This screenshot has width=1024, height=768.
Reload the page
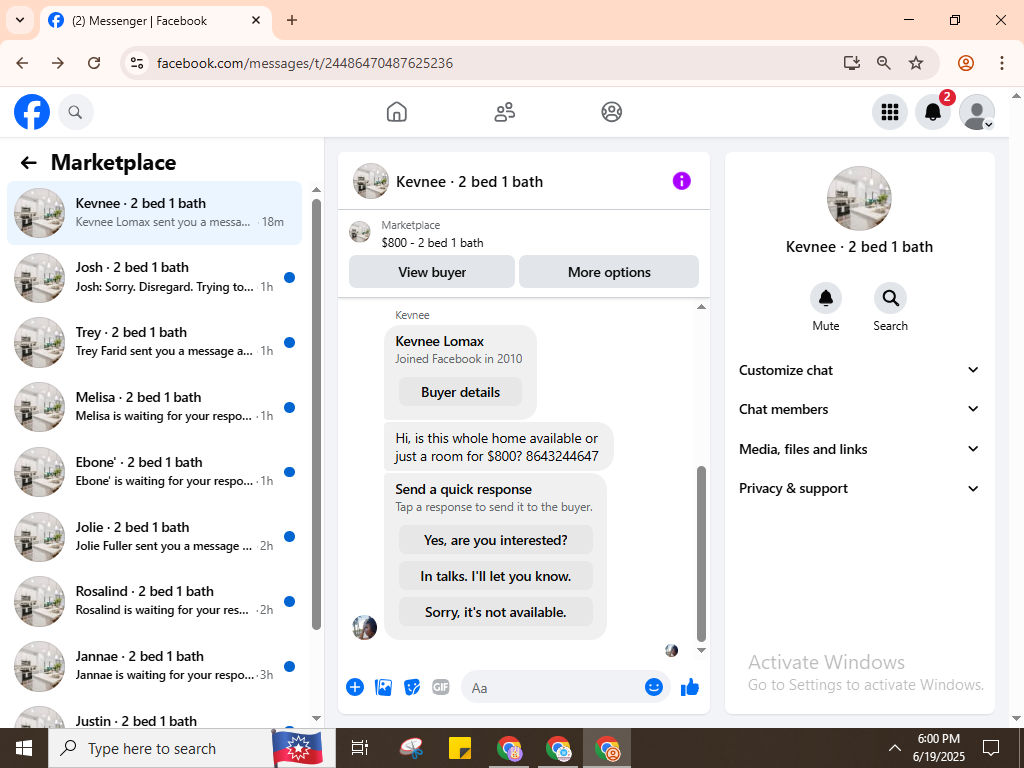tap(94, 63)
